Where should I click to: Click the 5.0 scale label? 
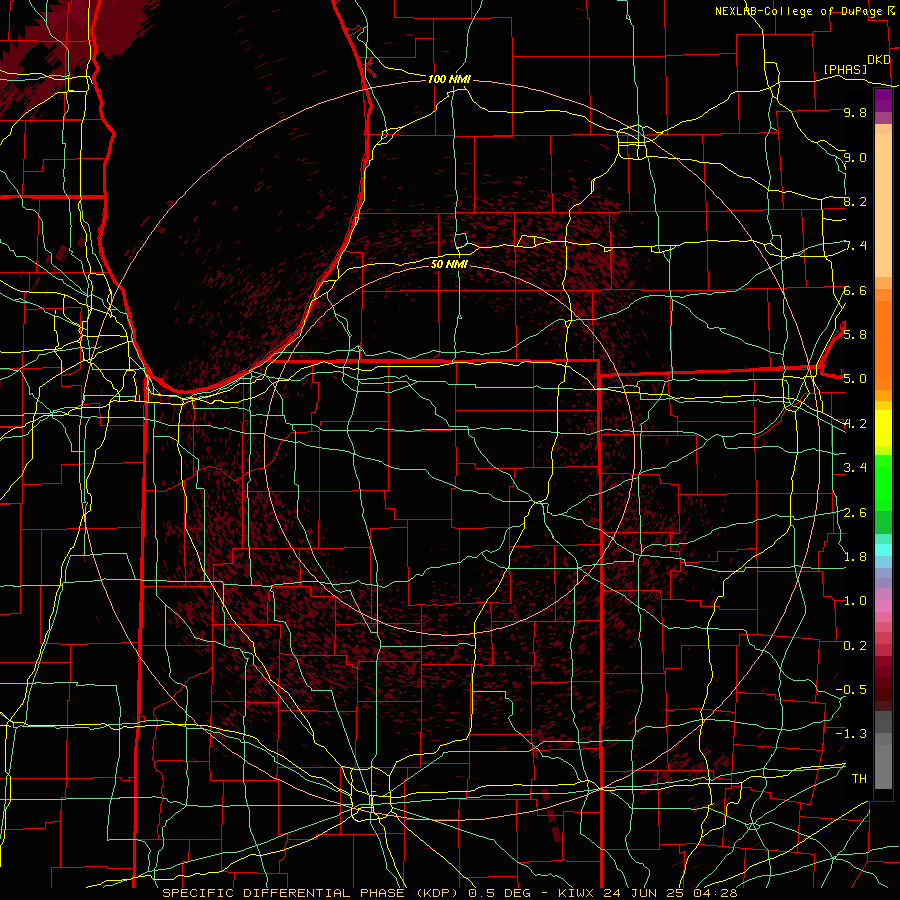[855, 379]
